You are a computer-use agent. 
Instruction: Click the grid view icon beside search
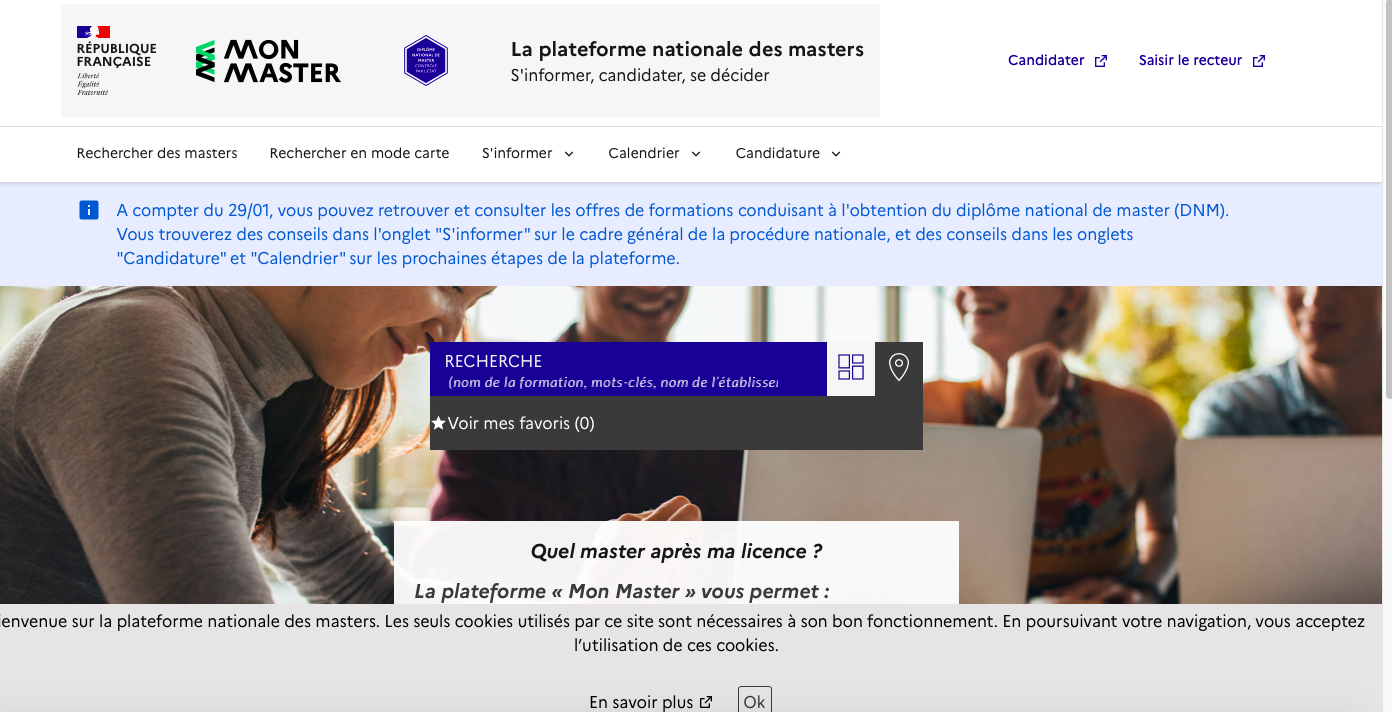pos(851,368)
